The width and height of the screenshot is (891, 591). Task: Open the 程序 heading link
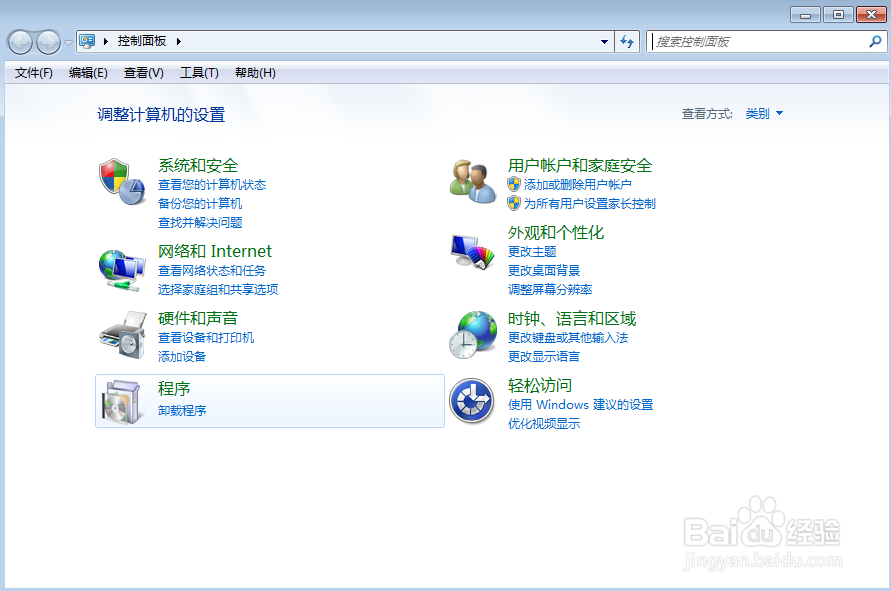174,389
